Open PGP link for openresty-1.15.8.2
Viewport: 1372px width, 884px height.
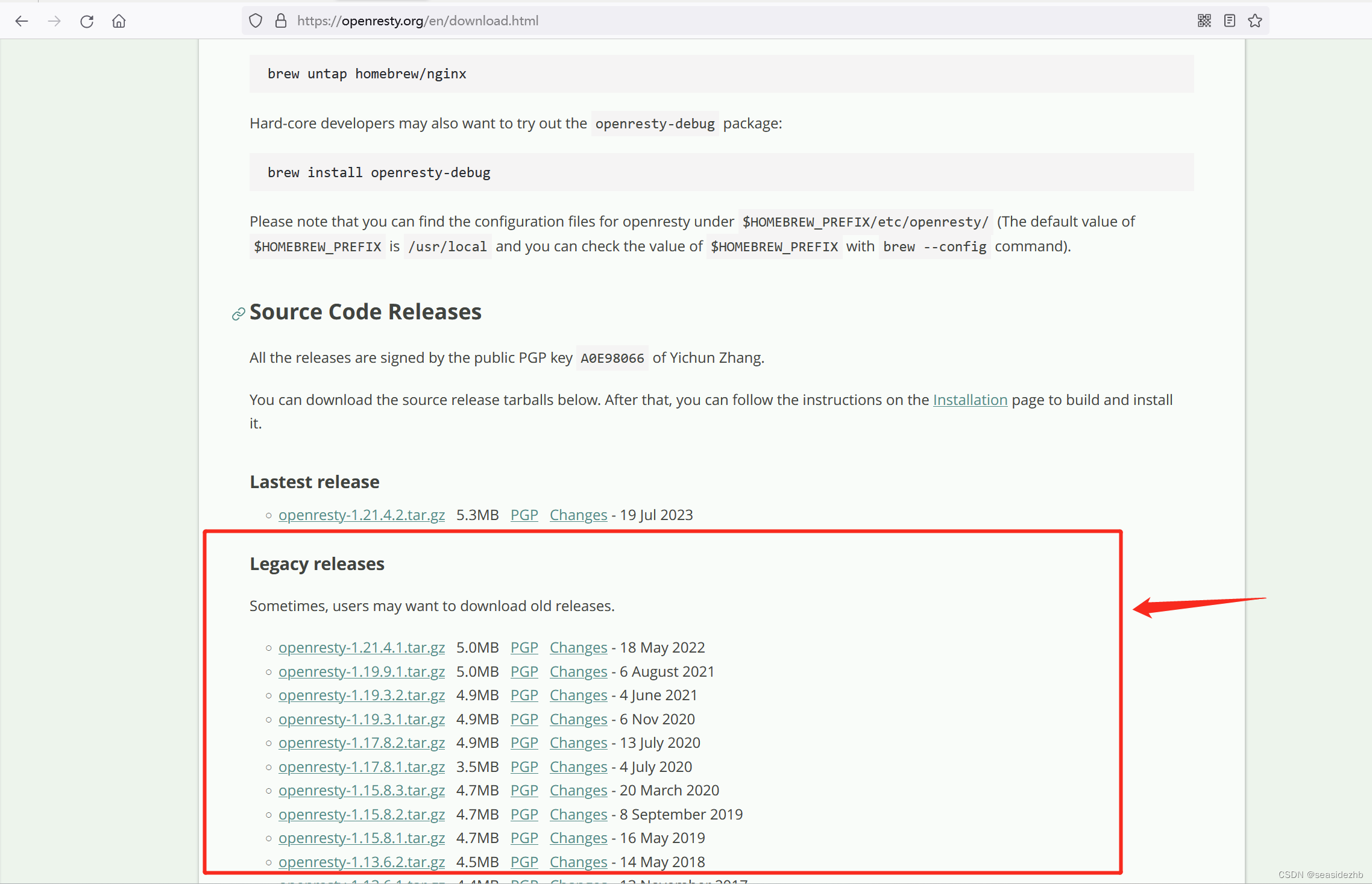coord(524,815)
